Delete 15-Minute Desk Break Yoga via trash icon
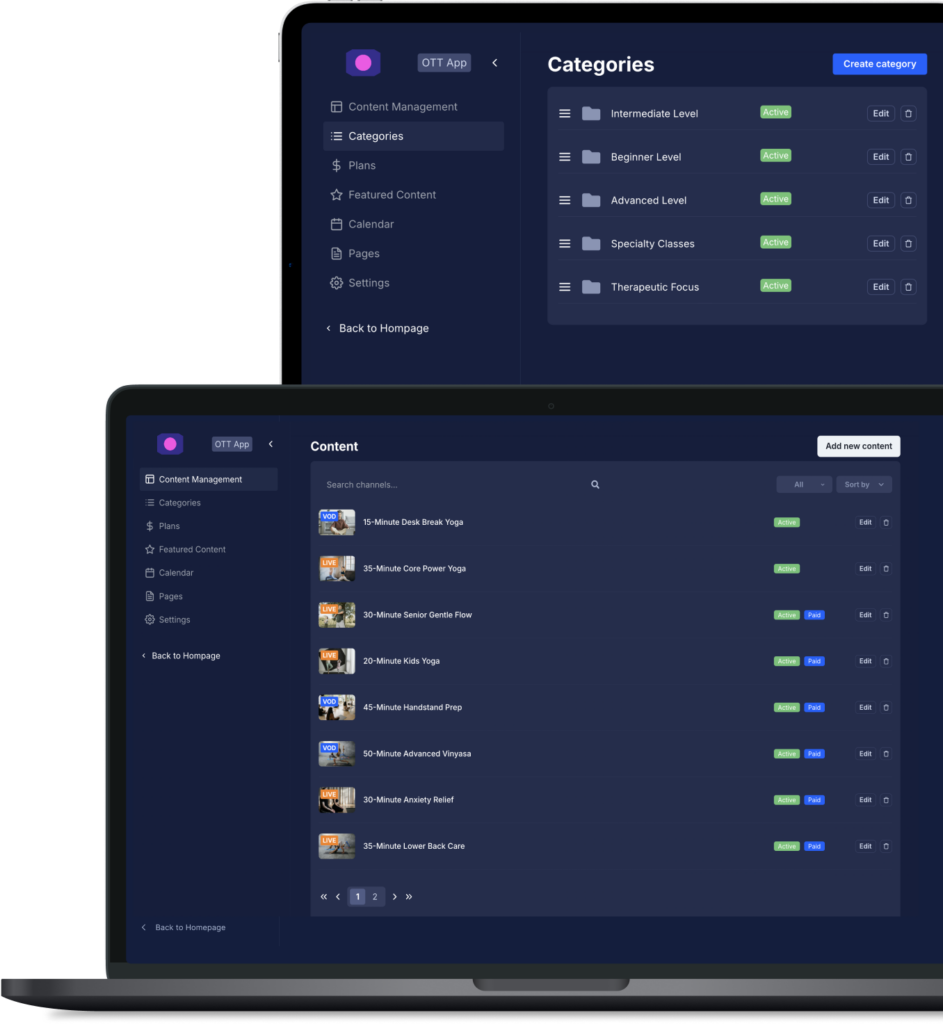Image resolution: width=943 pixels, height=1024 pixels. pos(889,522)
